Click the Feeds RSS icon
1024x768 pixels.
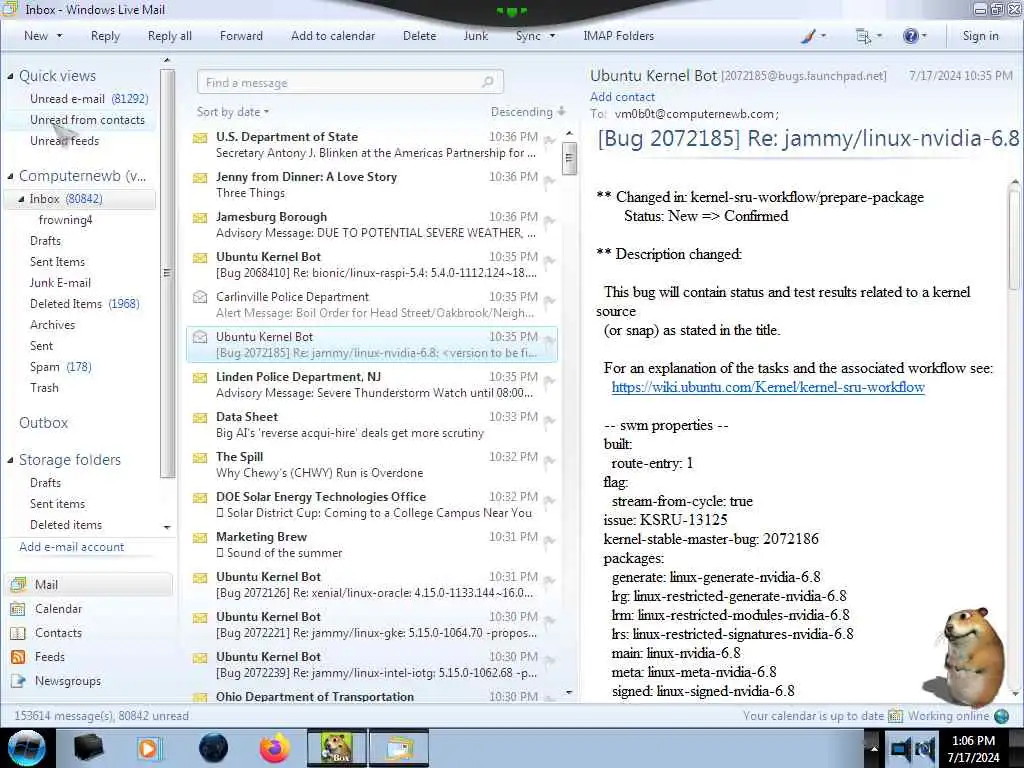pos(18,657)
